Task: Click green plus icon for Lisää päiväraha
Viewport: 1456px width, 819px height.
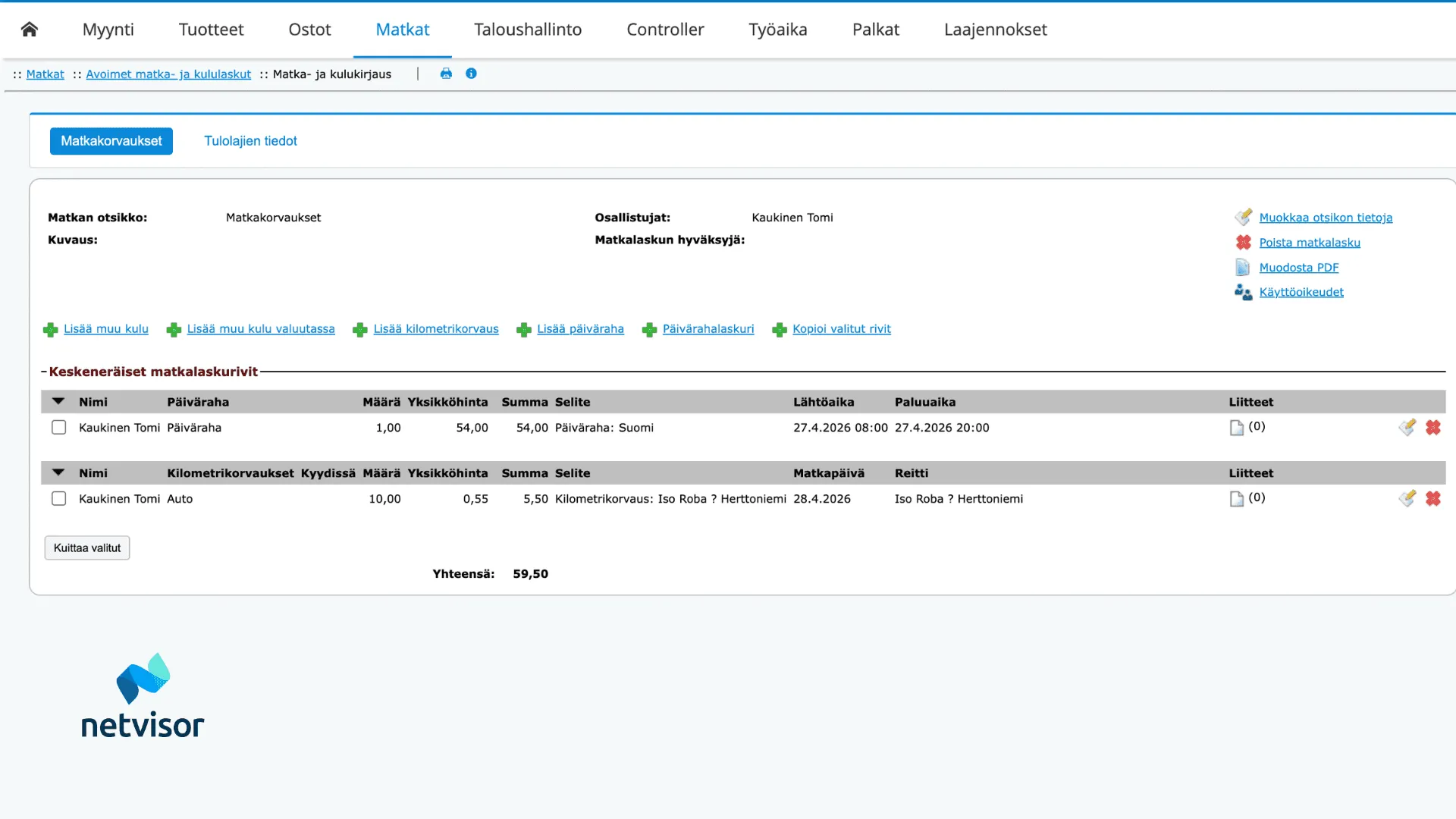Action: coord(524,330)
